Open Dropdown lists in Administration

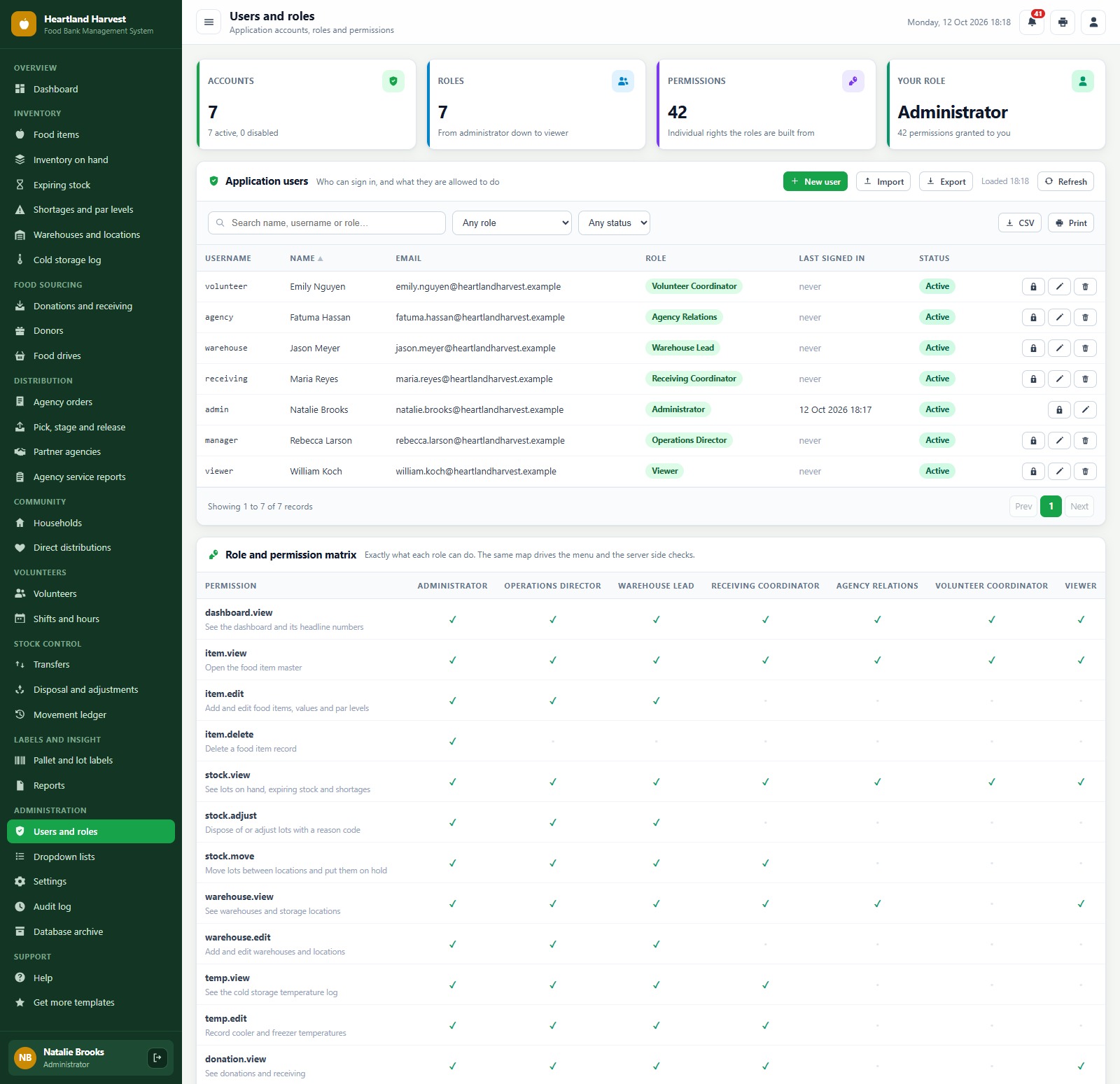click(x=91, y=857)
